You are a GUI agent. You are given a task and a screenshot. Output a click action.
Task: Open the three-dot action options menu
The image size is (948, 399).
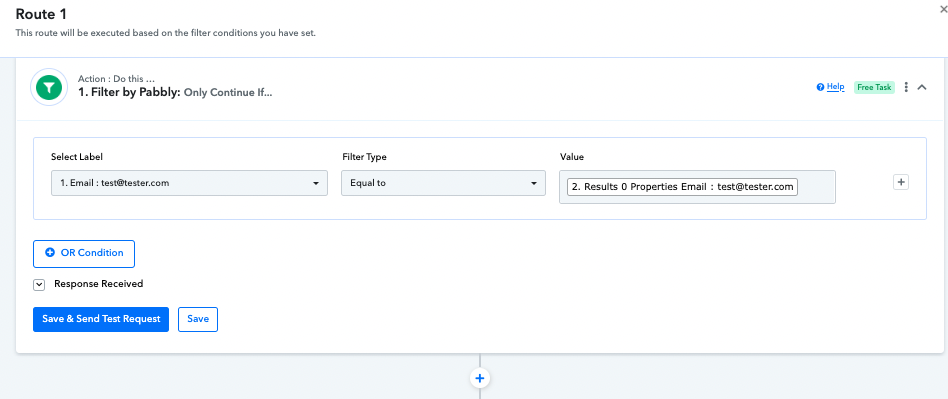[906, 87]
